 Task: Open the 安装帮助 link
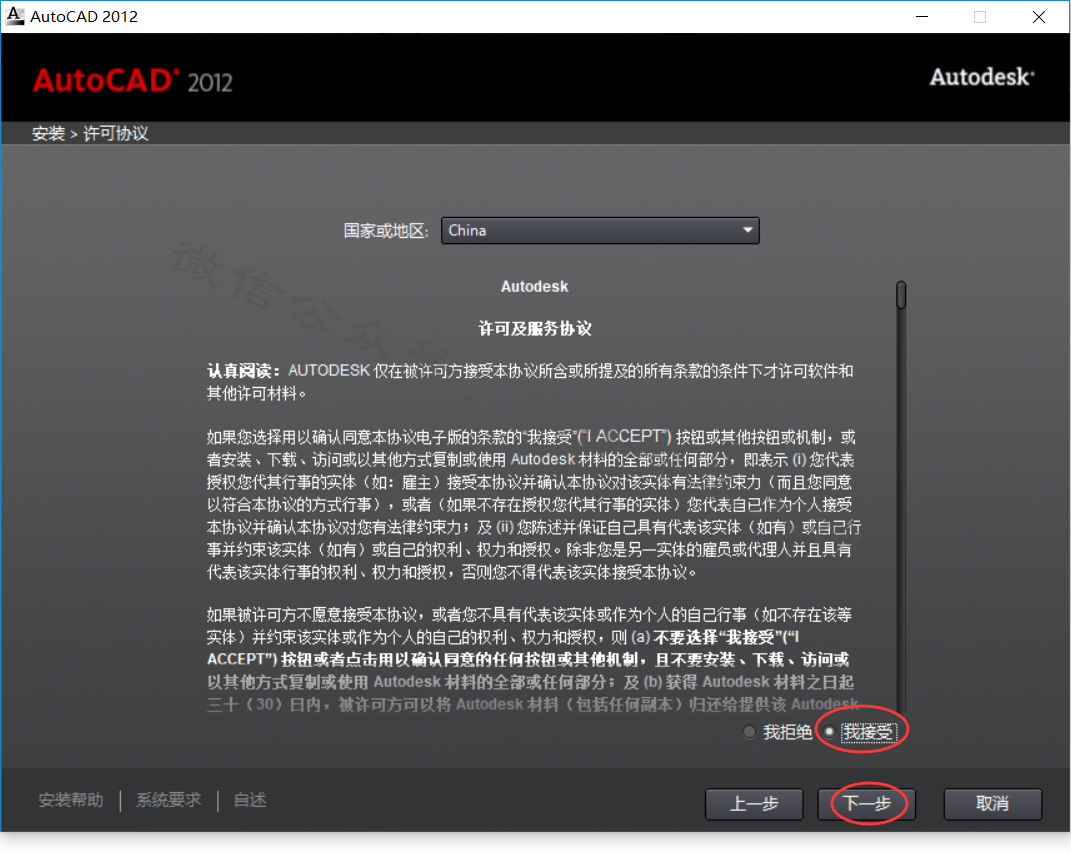[71, 800]
